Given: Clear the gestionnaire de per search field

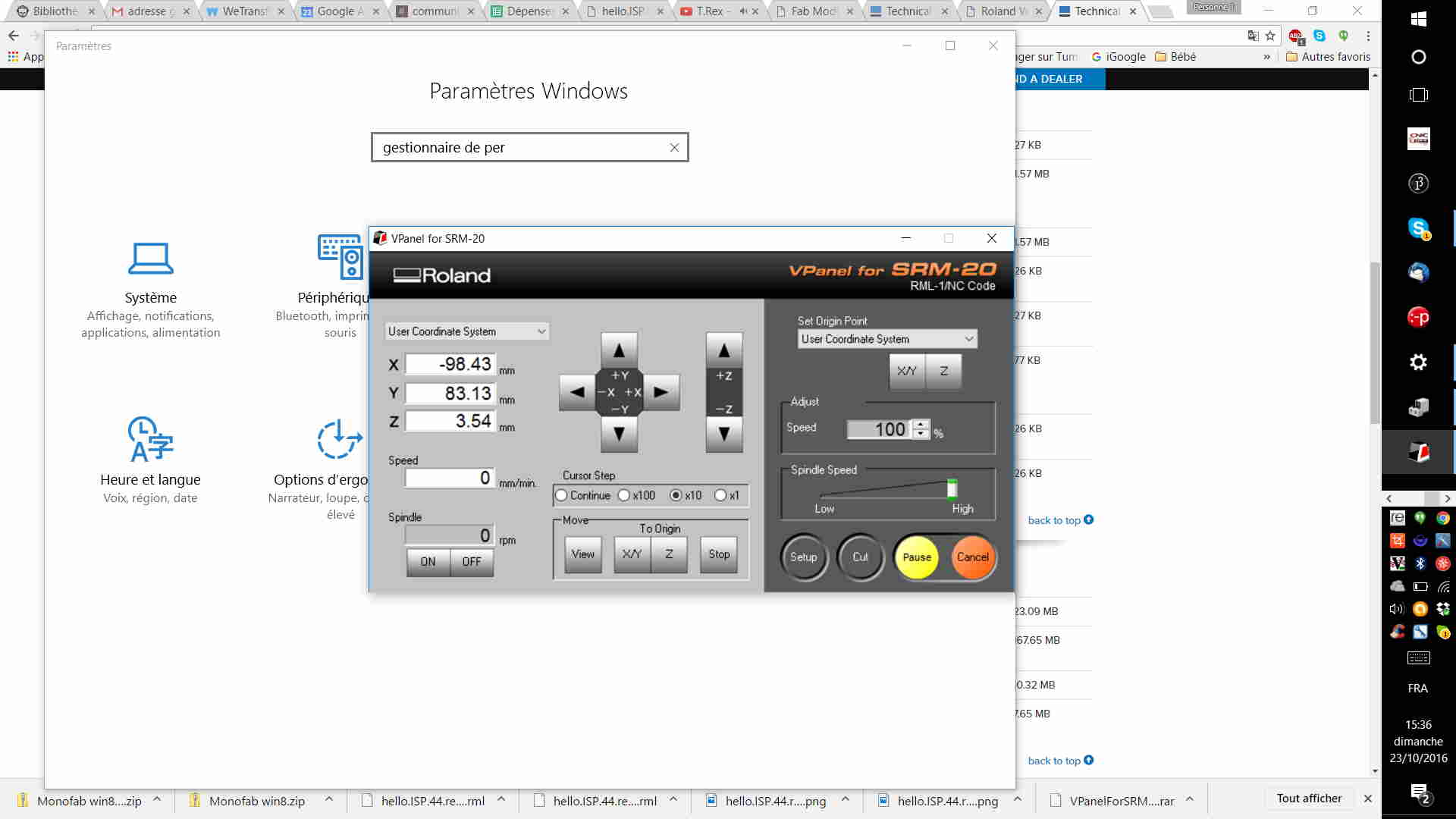Looking at the screenshot, I should tap(674, 148).
